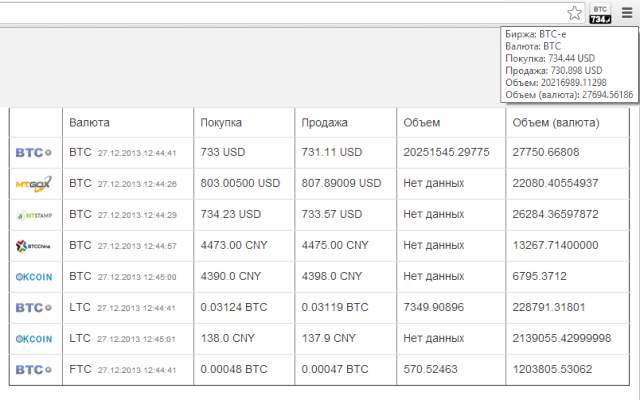Click Нет данных in the Bitstamp row

click(433, 214)
